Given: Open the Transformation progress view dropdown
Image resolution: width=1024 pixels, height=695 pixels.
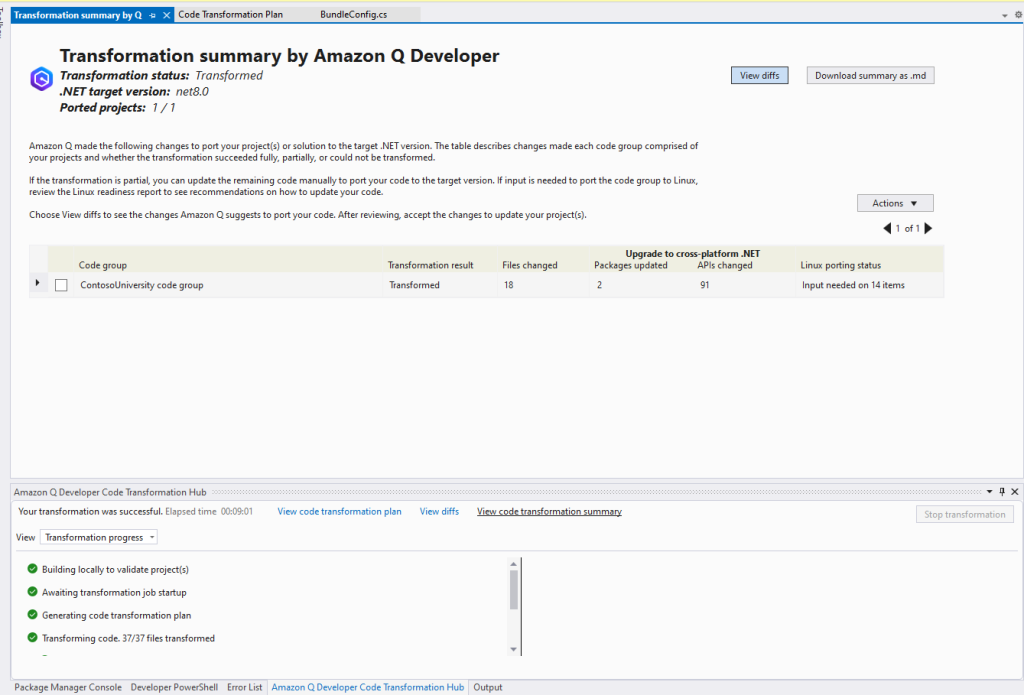Looking at the screenshot, I should [x=99, y=537].
